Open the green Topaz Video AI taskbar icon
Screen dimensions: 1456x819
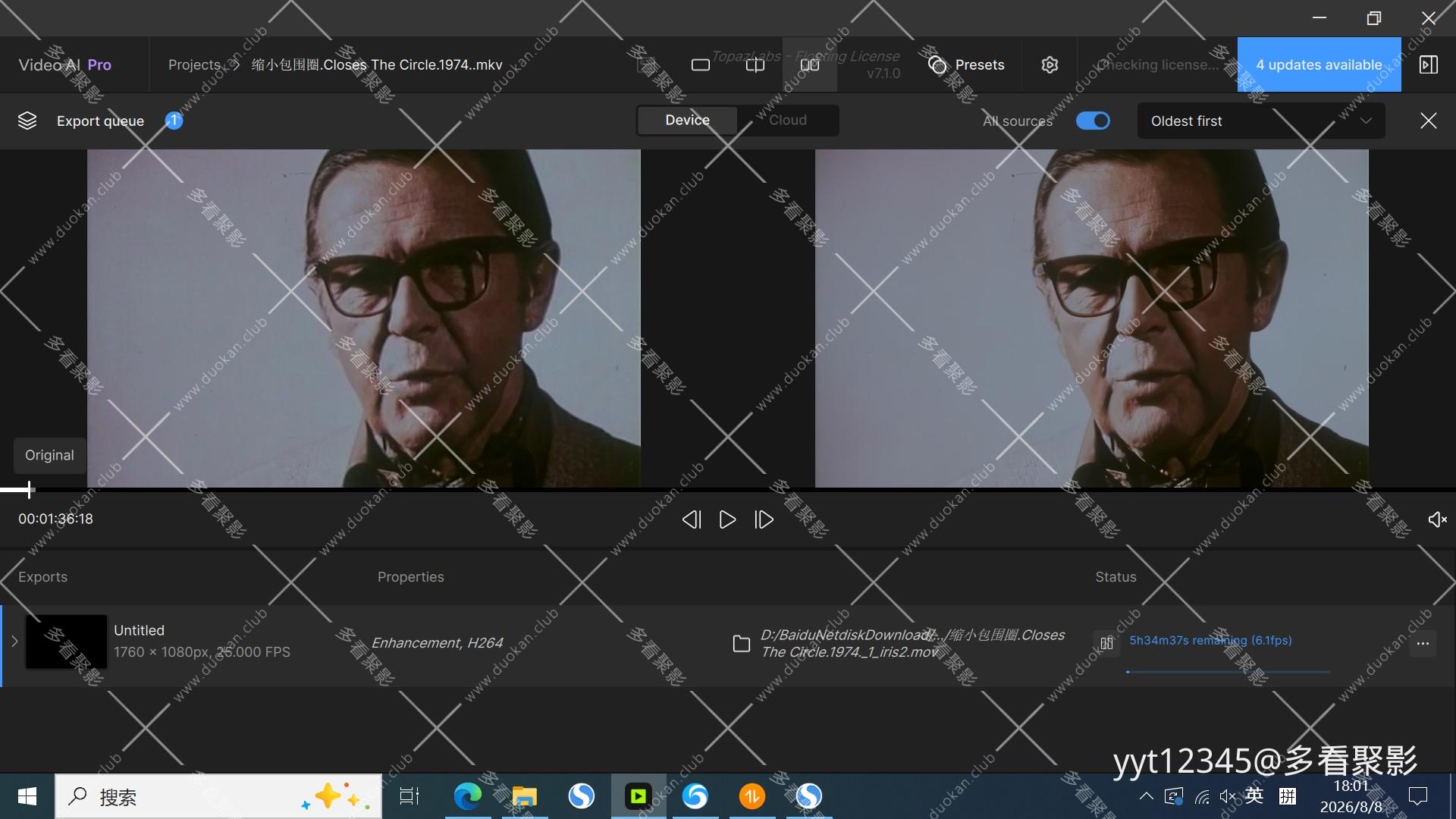click(639, 796)
